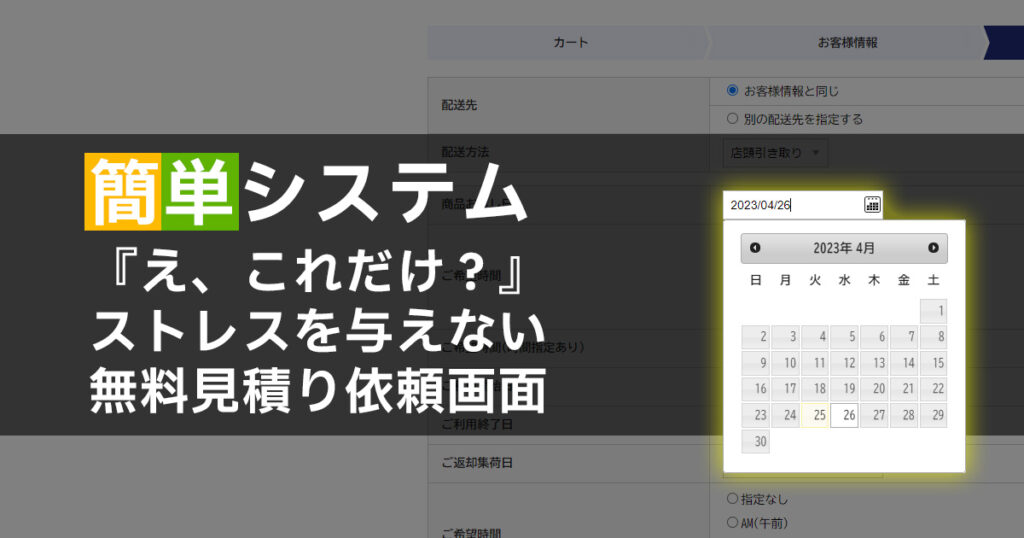Click the 日 weekday header in calendar
The height and width of the screenshot is (538, 1024).
[756, 280]
